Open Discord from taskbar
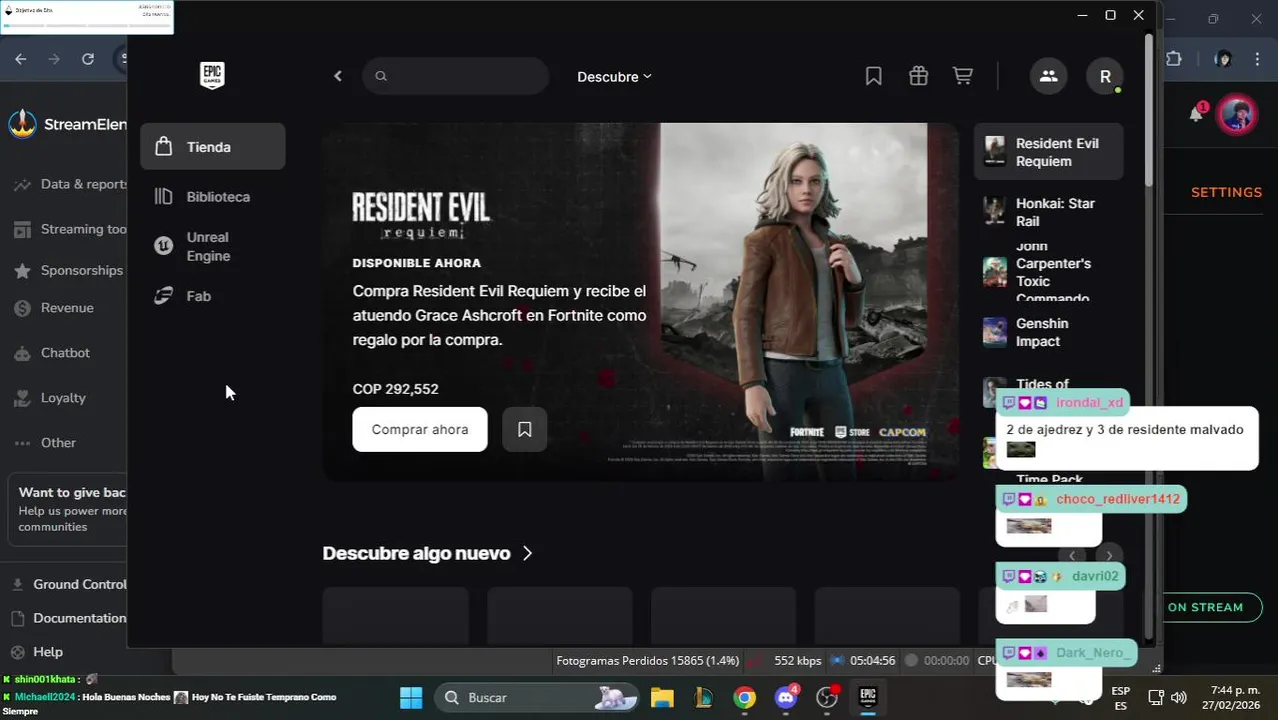1278x720 pixels. [786, 697]
